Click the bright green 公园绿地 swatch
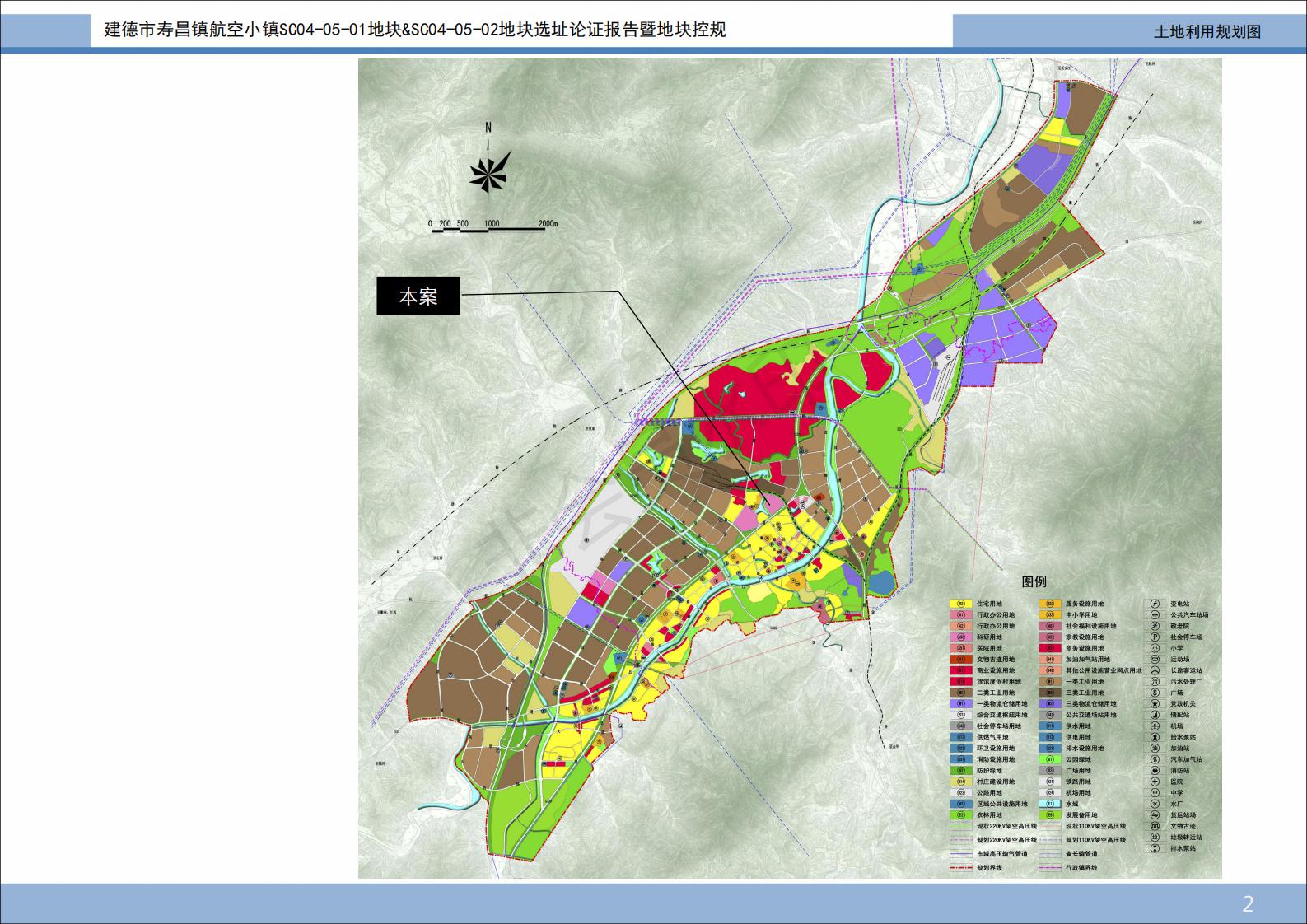Image resolution: width=1307 pixels, height=924 pixels. (x=1050, y=759)
